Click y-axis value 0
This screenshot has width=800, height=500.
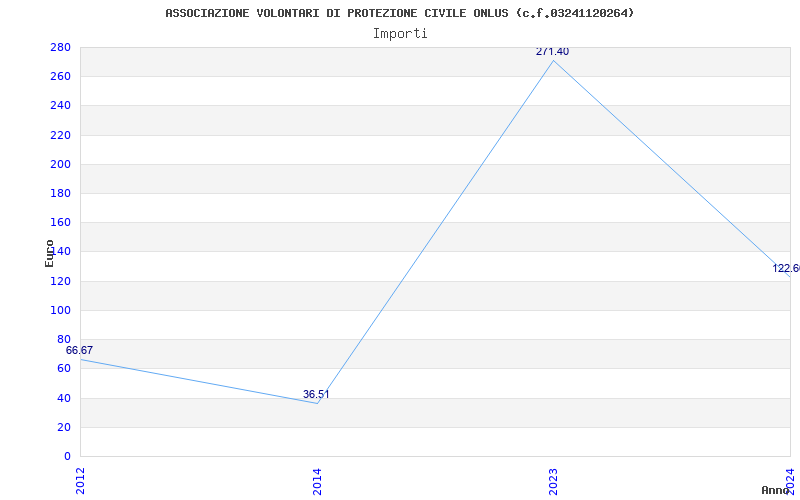[x=67, y=456]
